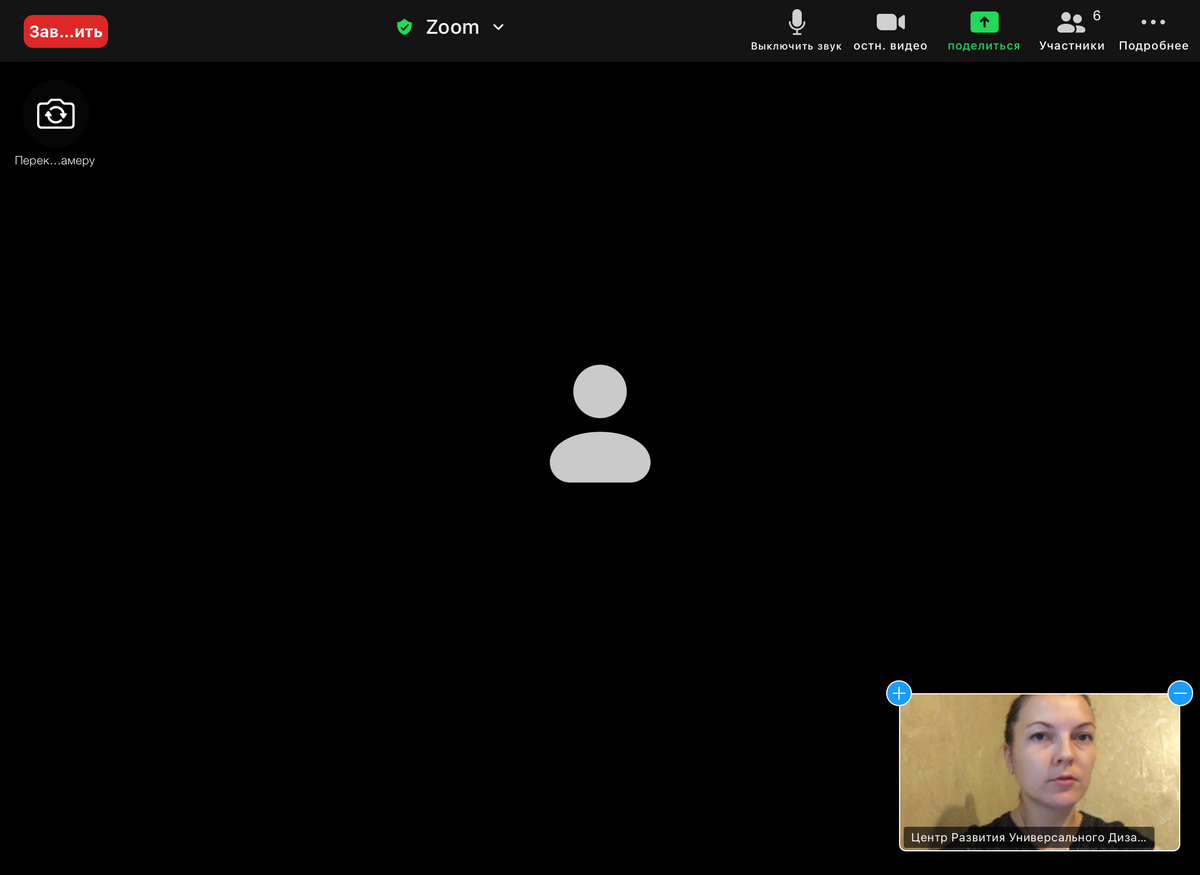
Task: Minimize self-view with blue minus icon
Action: tap(1180, 693)
